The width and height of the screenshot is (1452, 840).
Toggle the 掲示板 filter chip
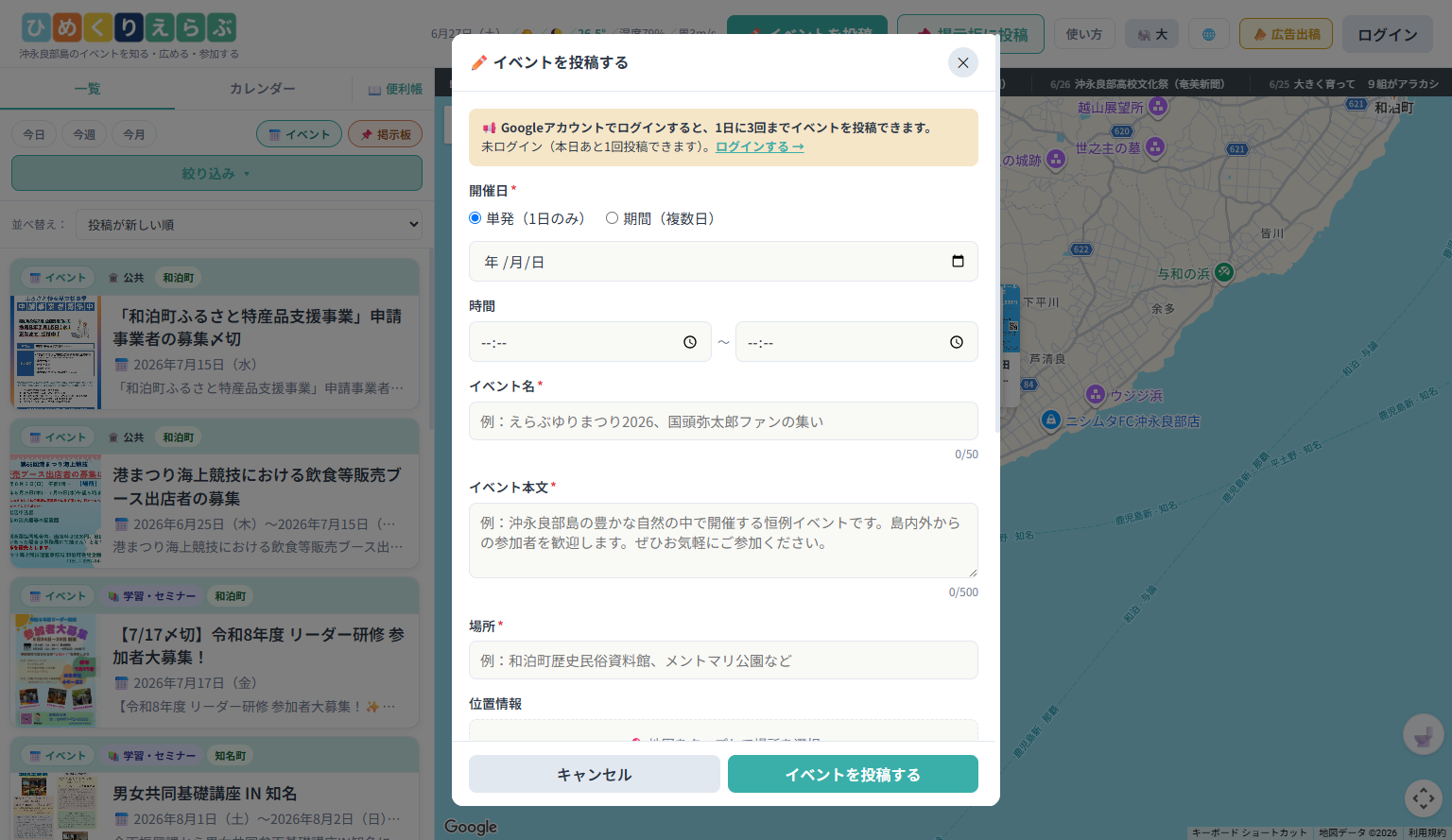(x=386, y=134)
